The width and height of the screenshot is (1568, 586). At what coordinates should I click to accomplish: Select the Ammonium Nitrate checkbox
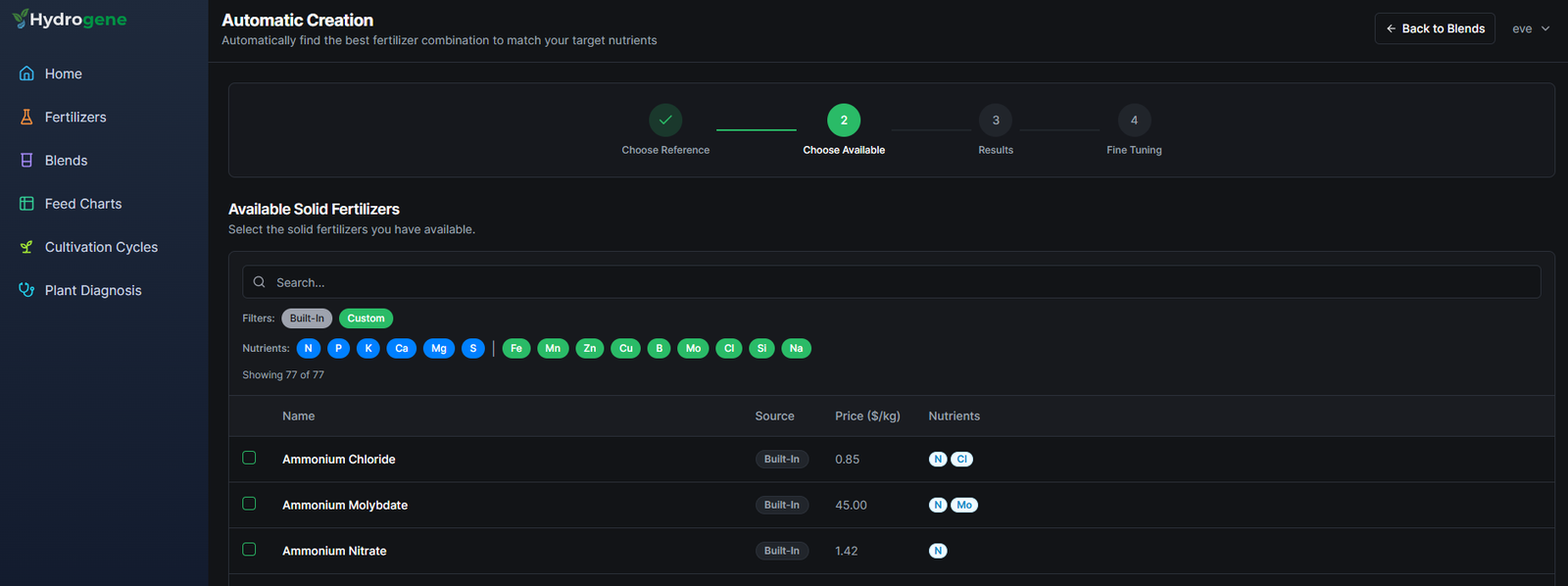pyautogui.click(x=249, y=550)
